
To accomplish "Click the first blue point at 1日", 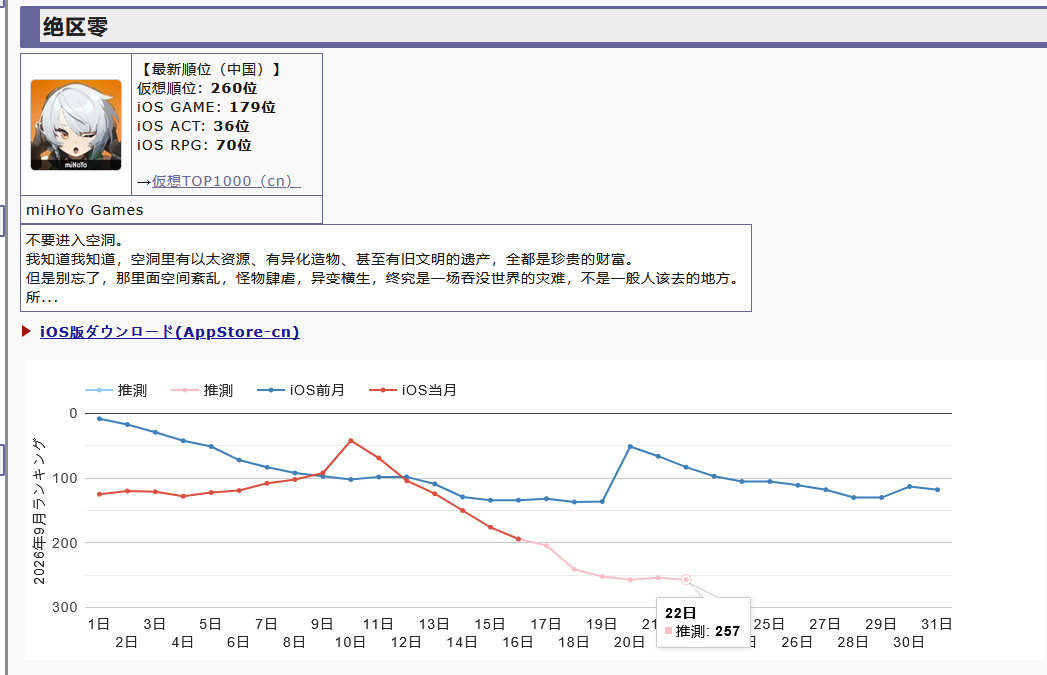I will (99, 419).
